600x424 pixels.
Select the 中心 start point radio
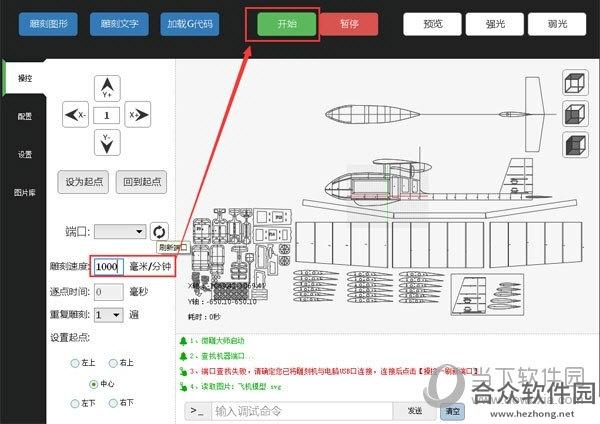(x=93, y=384)
